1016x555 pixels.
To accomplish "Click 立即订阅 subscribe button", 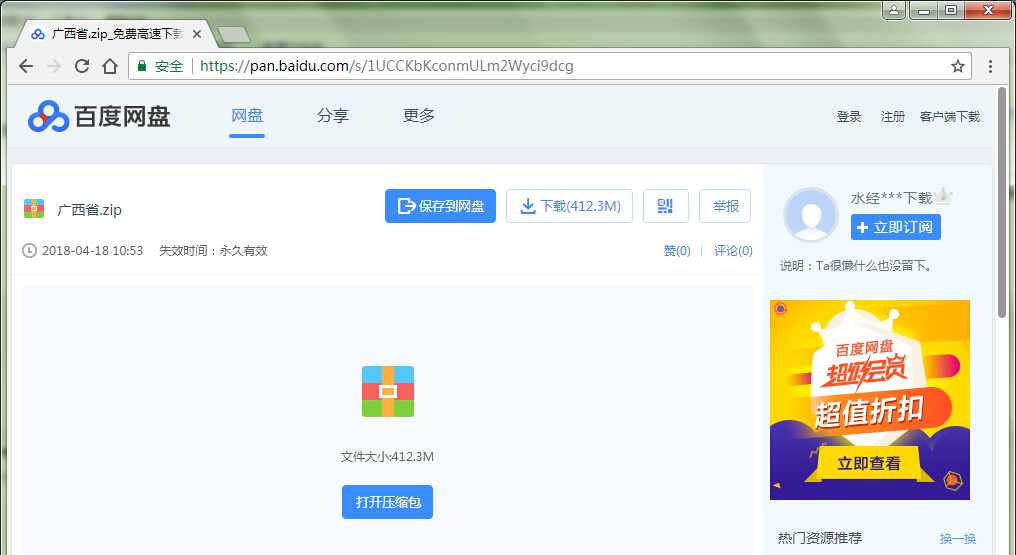I will click(x=895, y=227).
